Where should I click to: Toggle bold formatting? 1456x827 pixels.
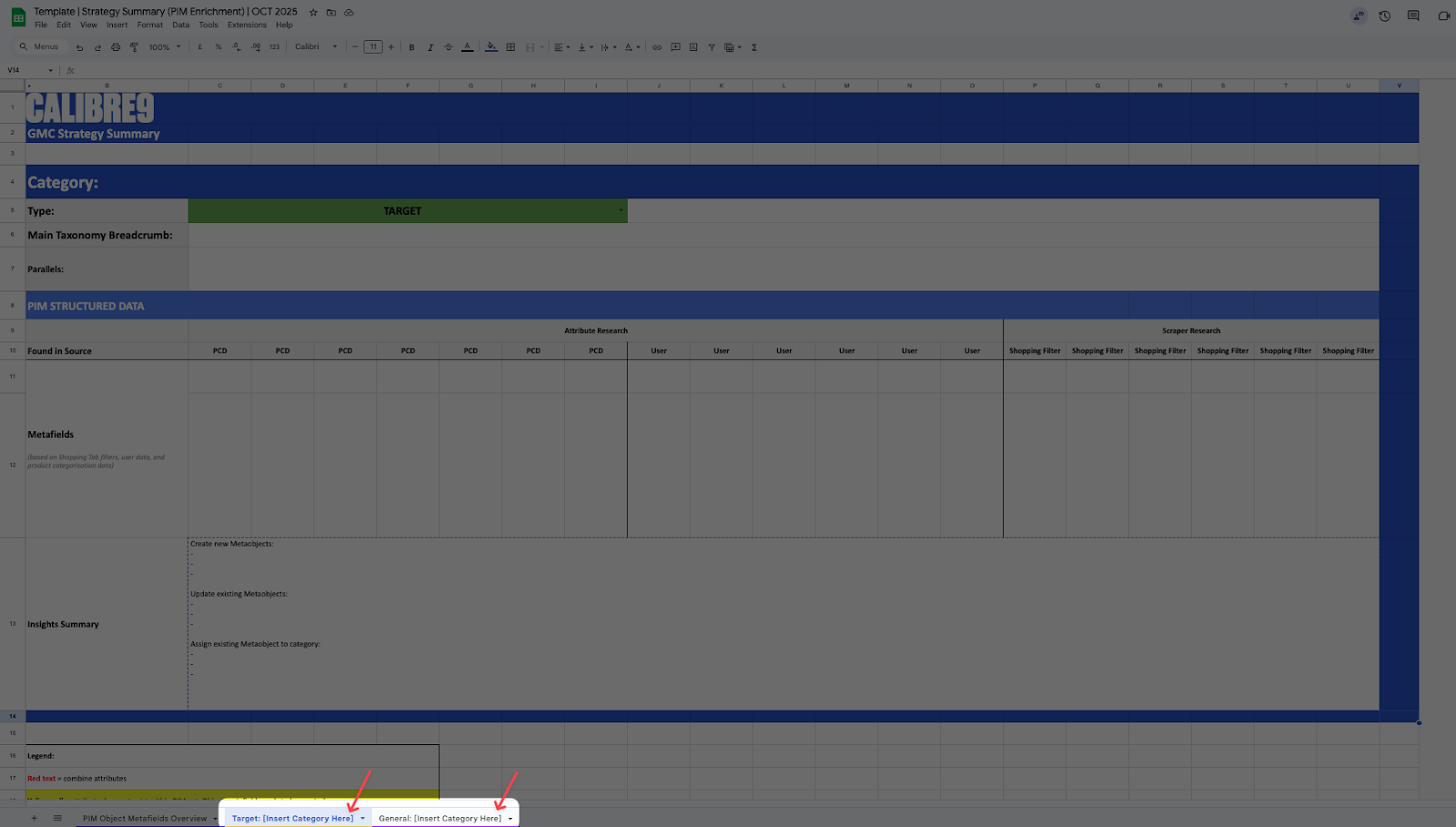[411, 47]
